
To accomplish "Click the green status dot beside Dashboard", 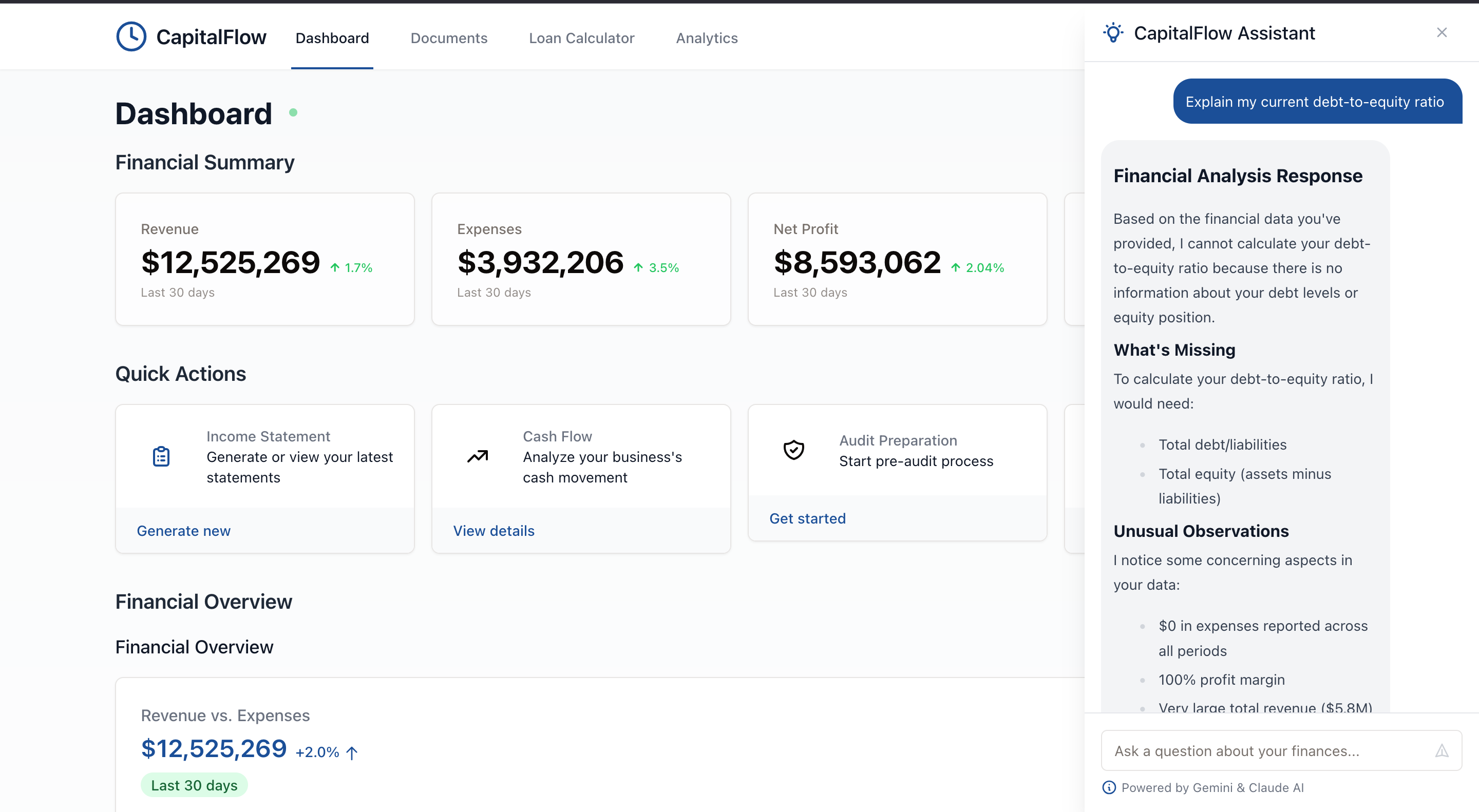I will tap(293, 112).
